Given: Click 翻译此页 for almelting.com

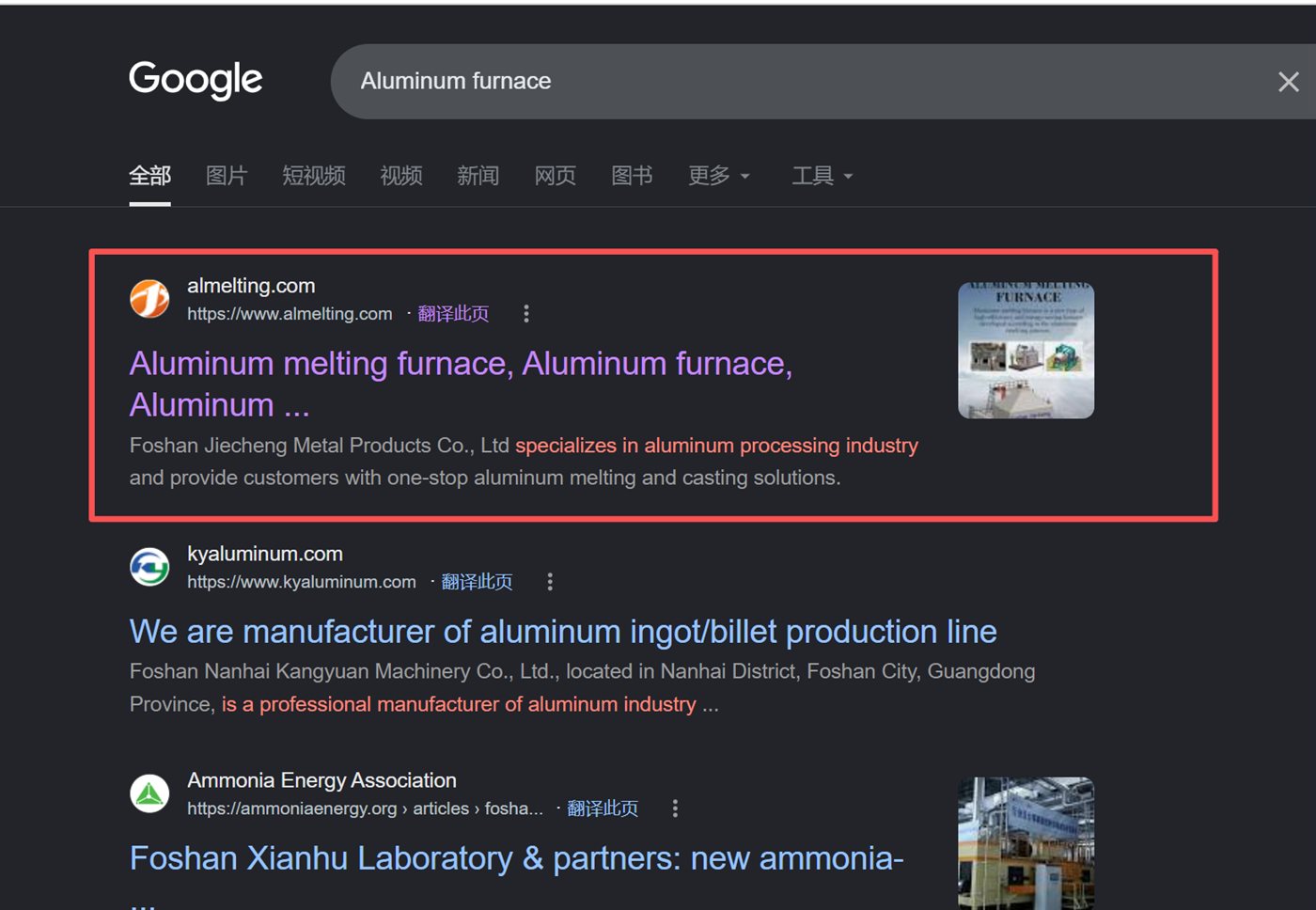Looking at the screenshot, I should [453, 314].
